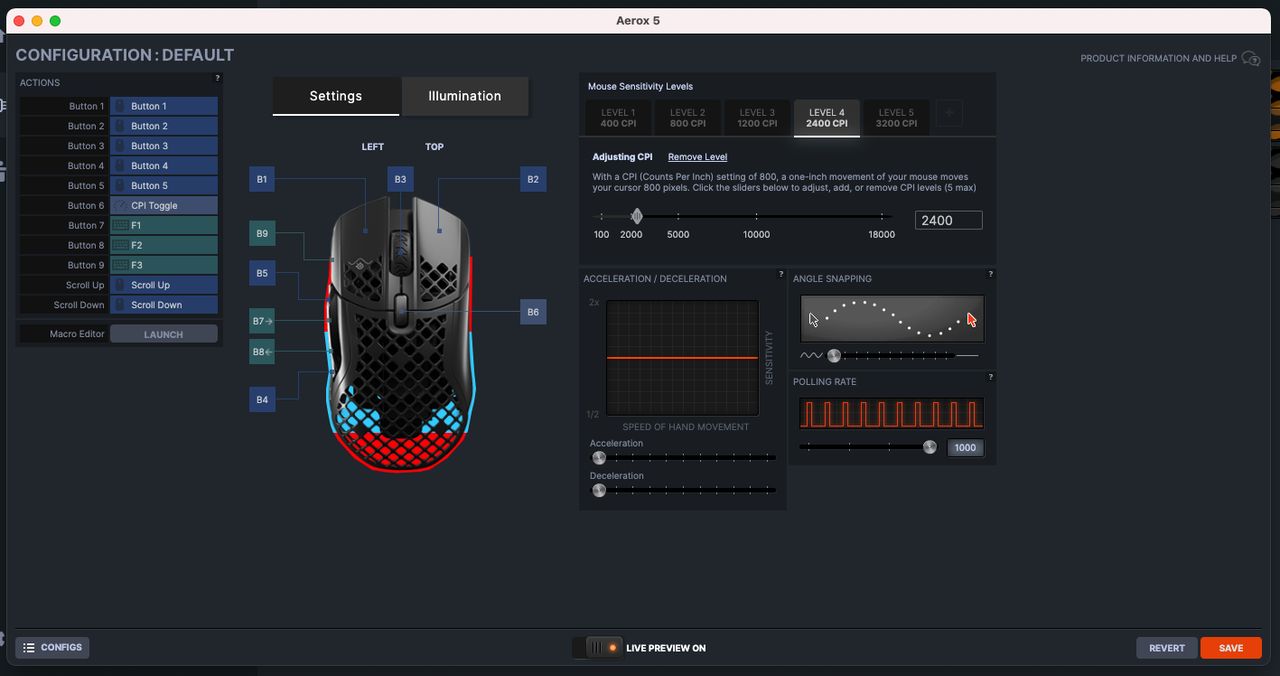Select the B7 mouse button marker
The height and width of the screenshot is (676, 1280).
[262, 321]
